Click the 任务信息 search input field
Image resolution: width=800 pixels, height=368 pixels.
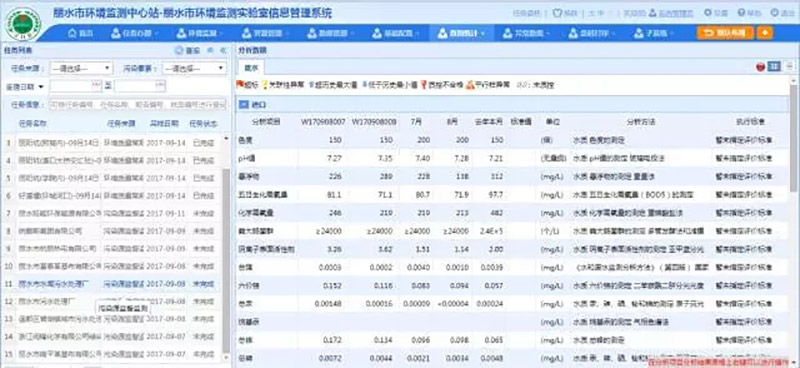click(x=137, y=105)
